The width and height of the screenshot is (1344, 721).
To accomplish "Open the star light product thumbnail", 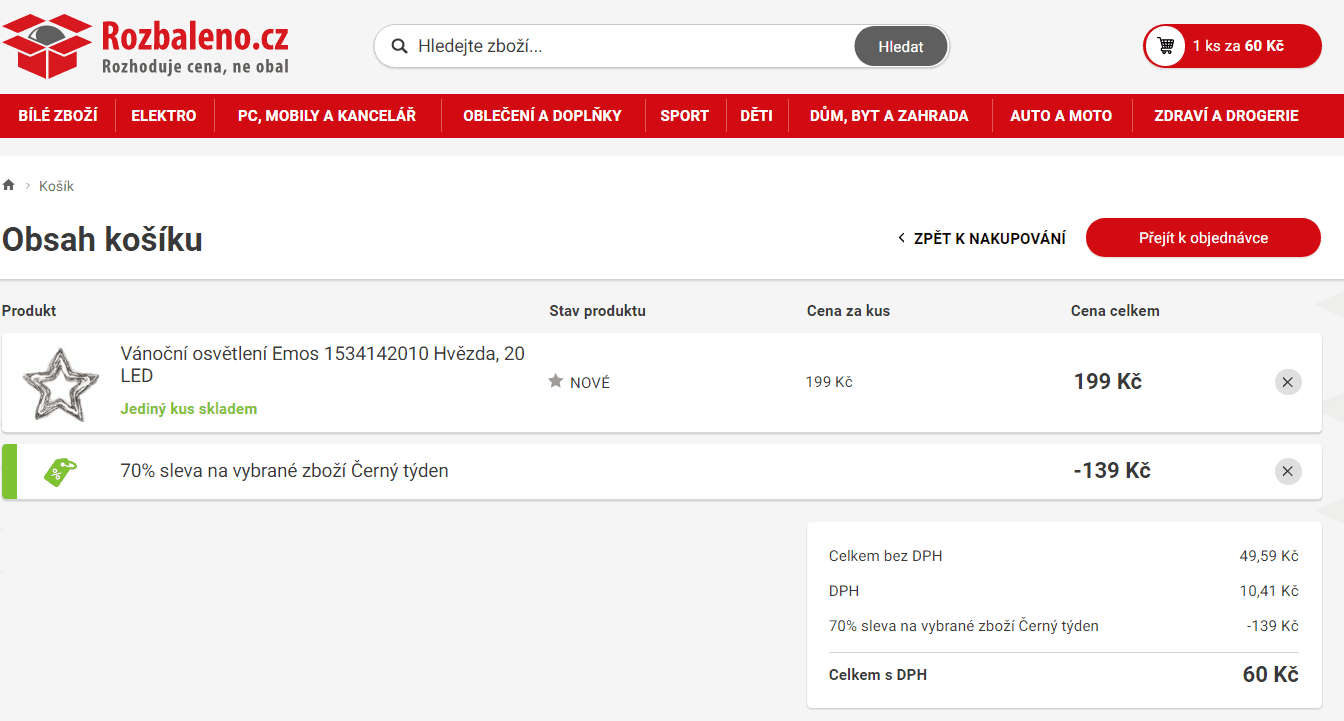I will (60, 383).
